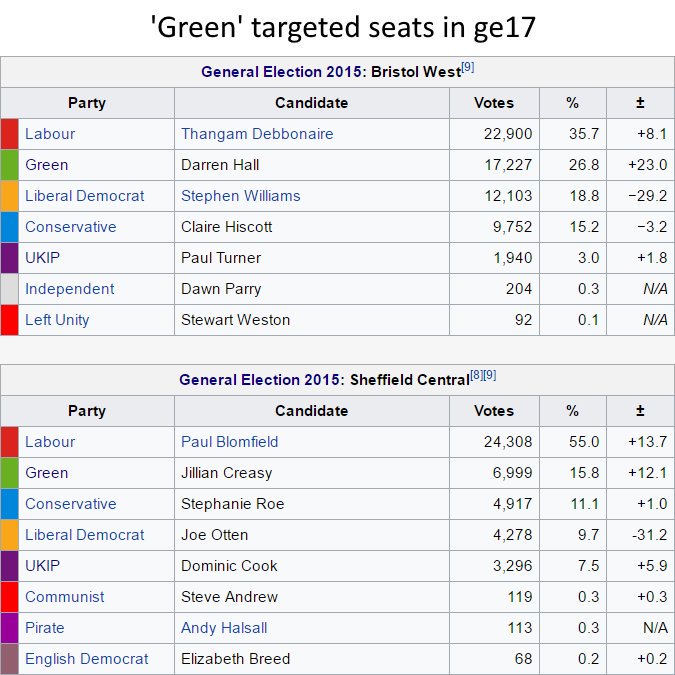Screen dimensions: 675x675
Task: Click the '+23.0' change cell
Action: (x=640, y=165)
